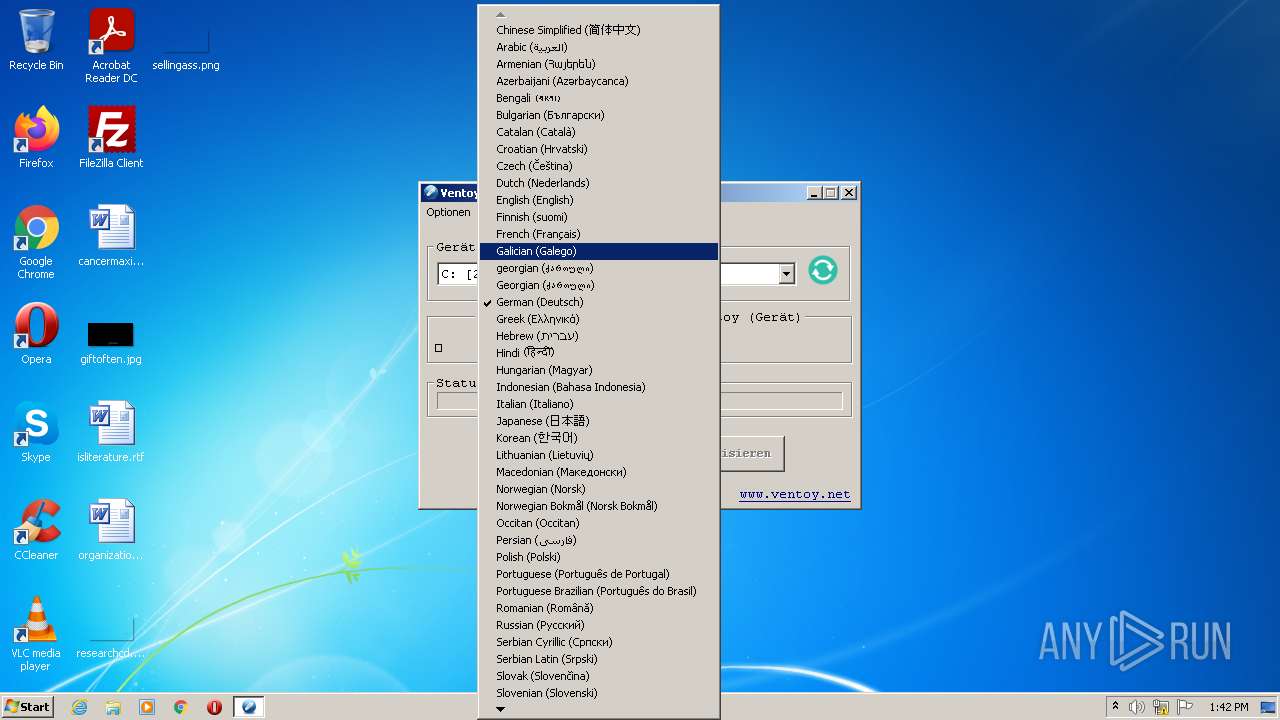This screenshot has width=1280, height=720.
Task: Select Chinese Simplified language
Action: [599, 30]
